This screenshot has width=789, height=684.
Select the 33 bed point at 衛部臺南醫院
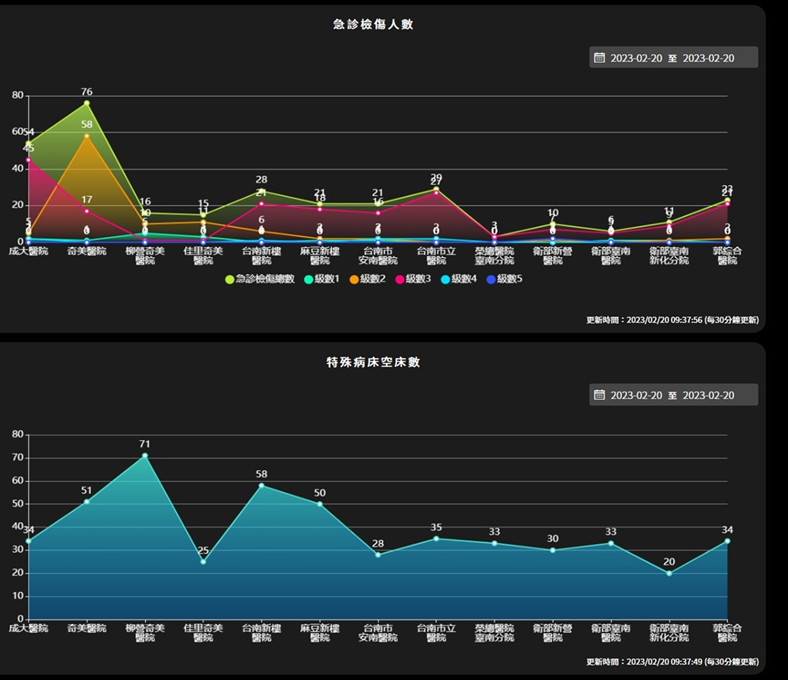(x=610, y=543)
